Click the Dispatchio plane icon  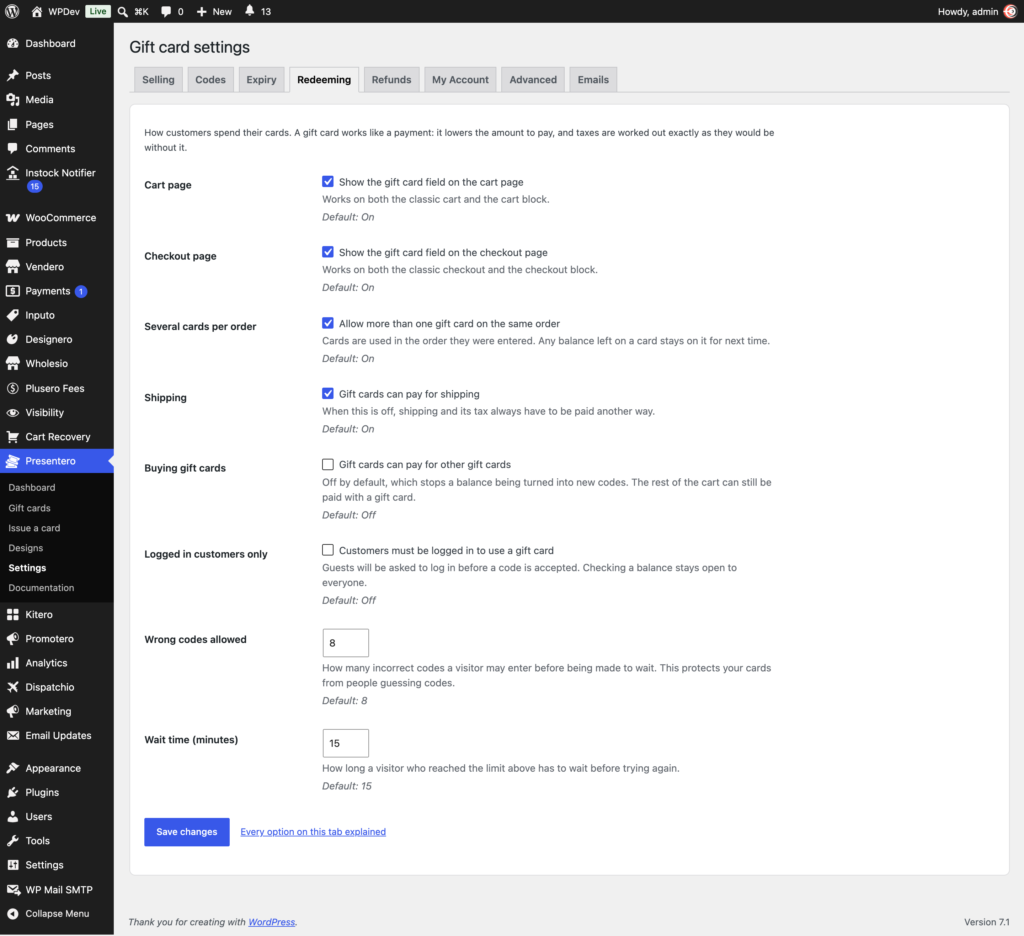click(12, 686)
